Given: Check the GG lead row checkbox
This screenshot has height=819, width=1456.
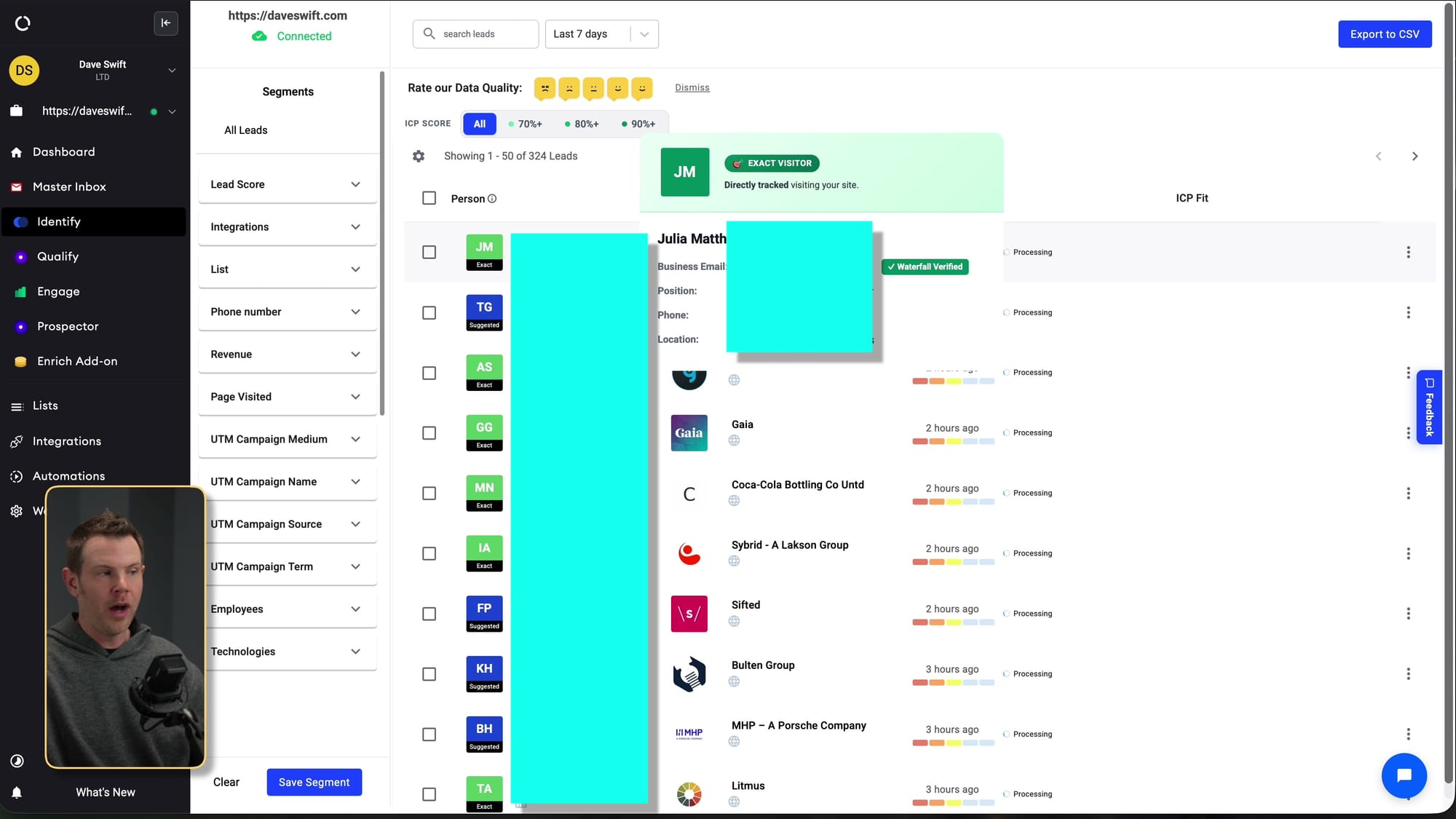Looking at the screenshot, I should pos(429,433).
